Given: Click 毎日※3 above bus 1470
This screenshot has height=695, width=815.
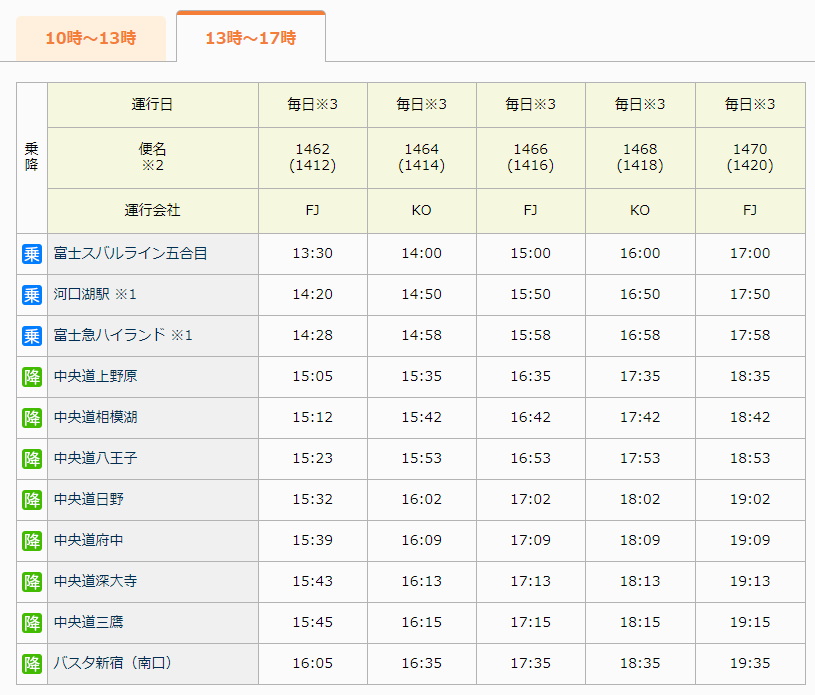Looking at the screenshot, I should [750, 104].
